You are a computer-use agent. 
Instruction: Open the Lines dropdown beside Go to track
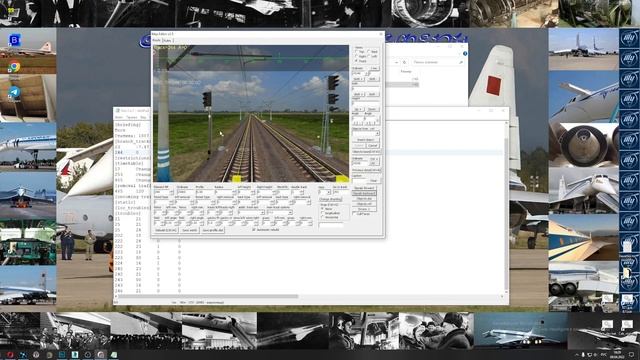coord(329,192)
